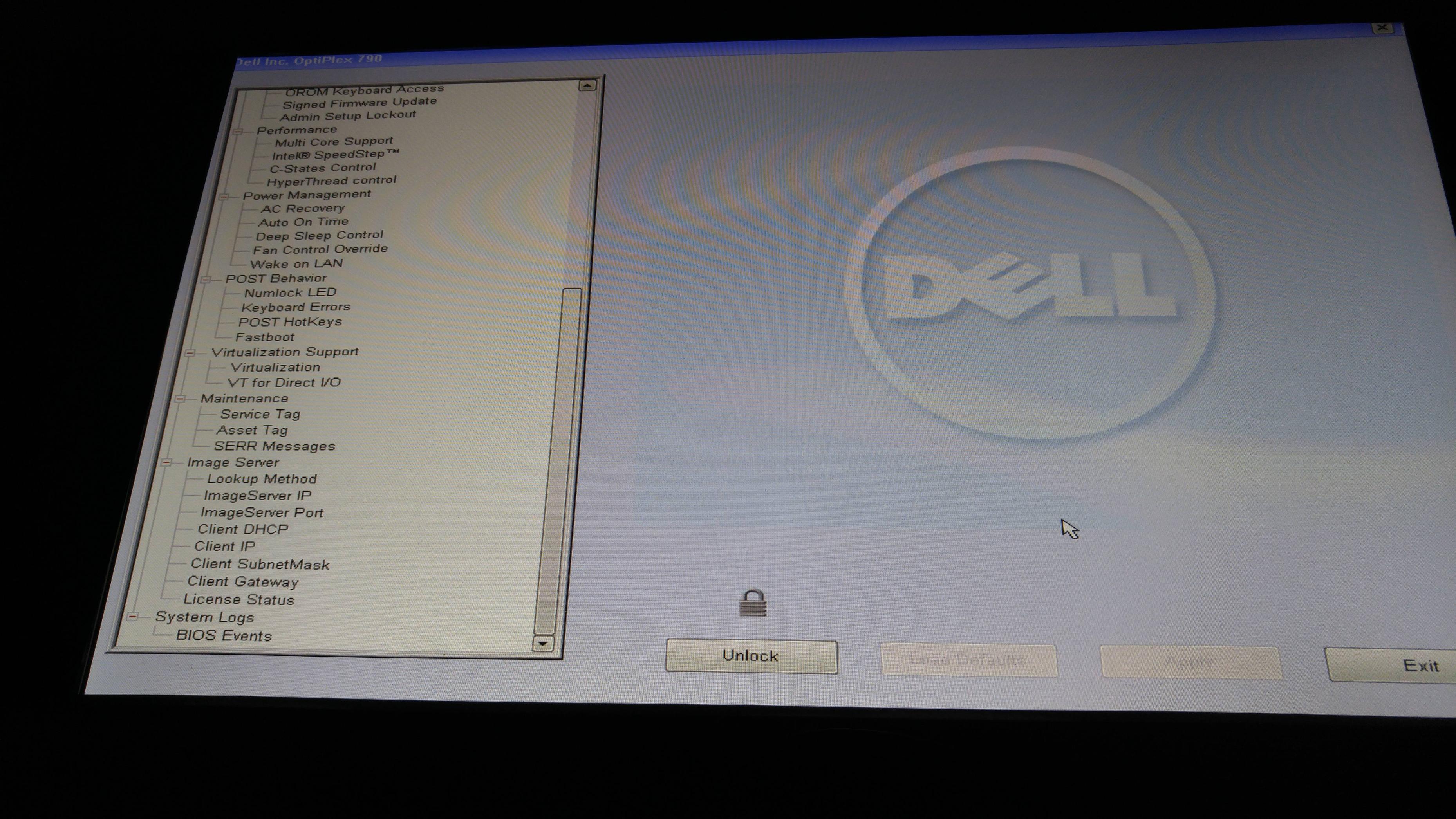Open the Service Tag entry
The height and width of the screenshot is (819, 1456).
click(x=260, y=414)
